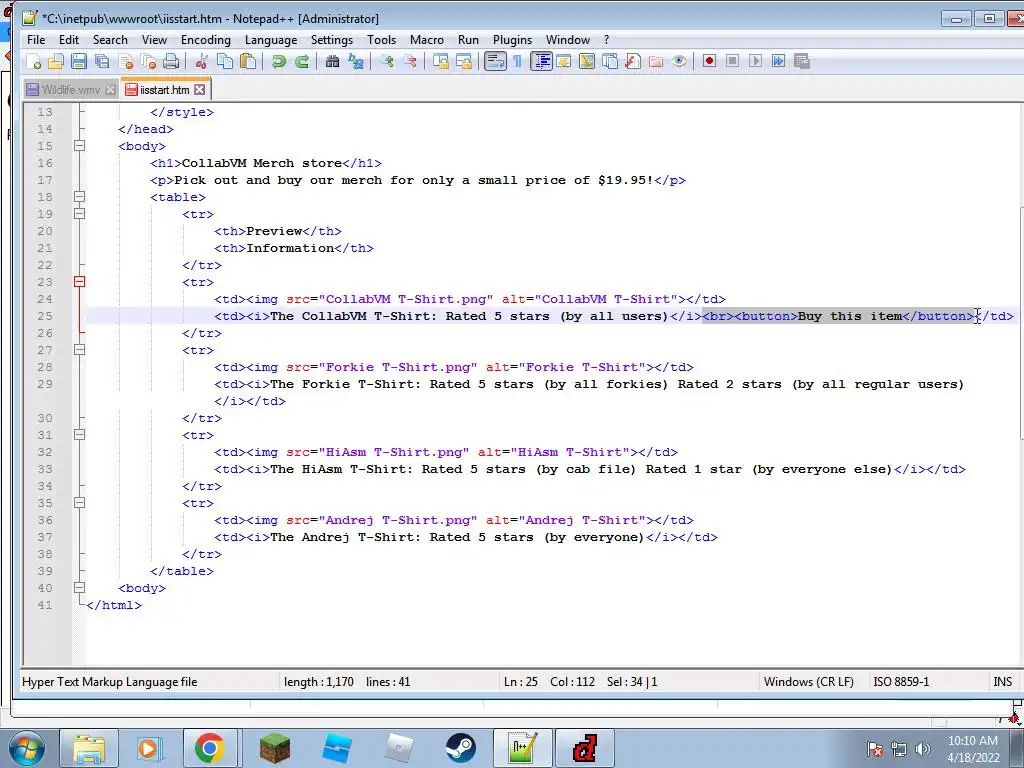Open the Replace dialog toolbar icon
Viewport: 1024px width, 768px height.
click(356, 61)
